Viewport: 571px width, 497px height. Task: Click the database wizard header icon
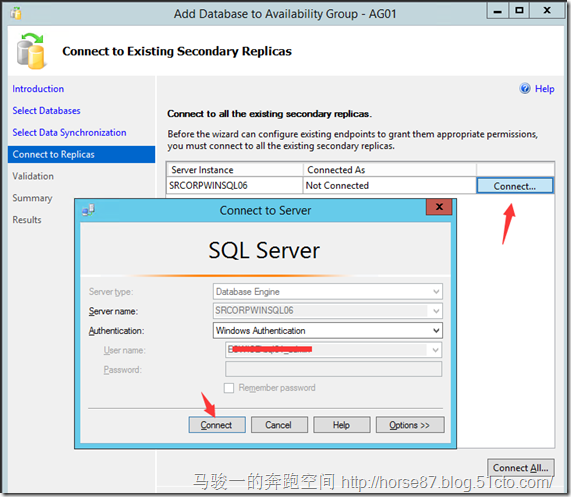pos(31,51)
